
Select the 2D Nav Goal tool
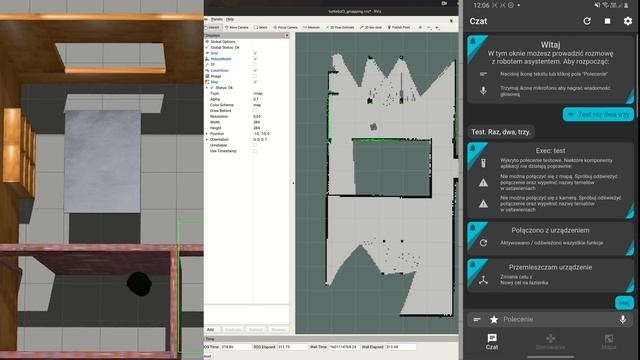(371, 27)
